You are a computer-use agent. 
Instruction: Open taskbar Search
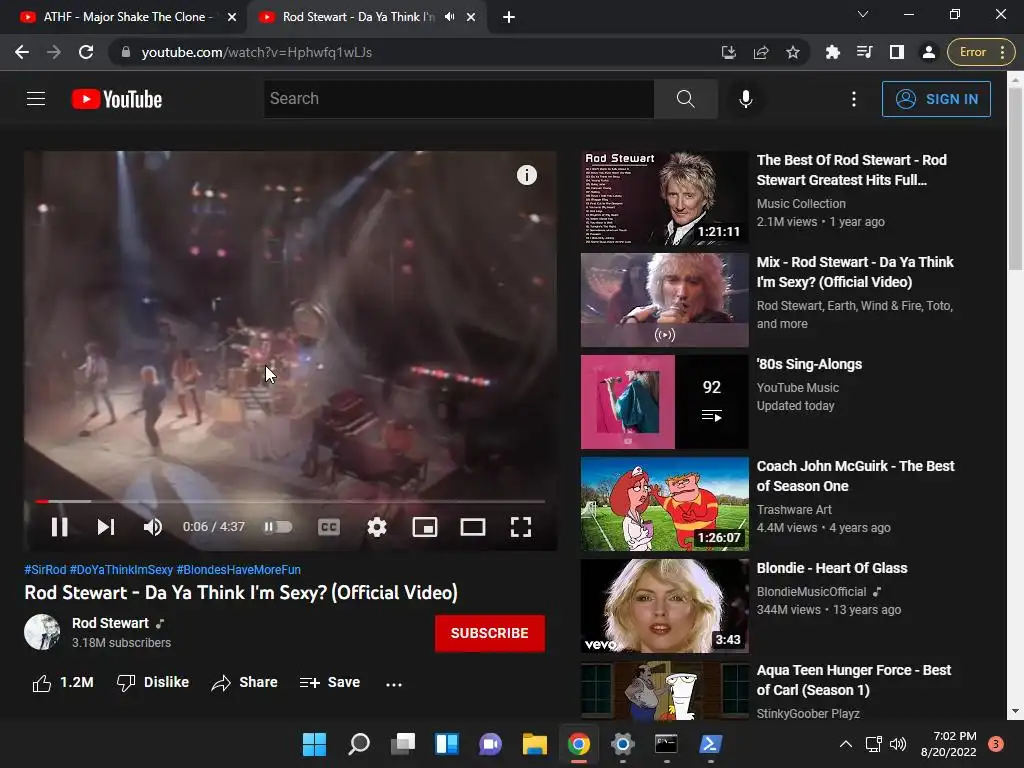coord(359,744)
